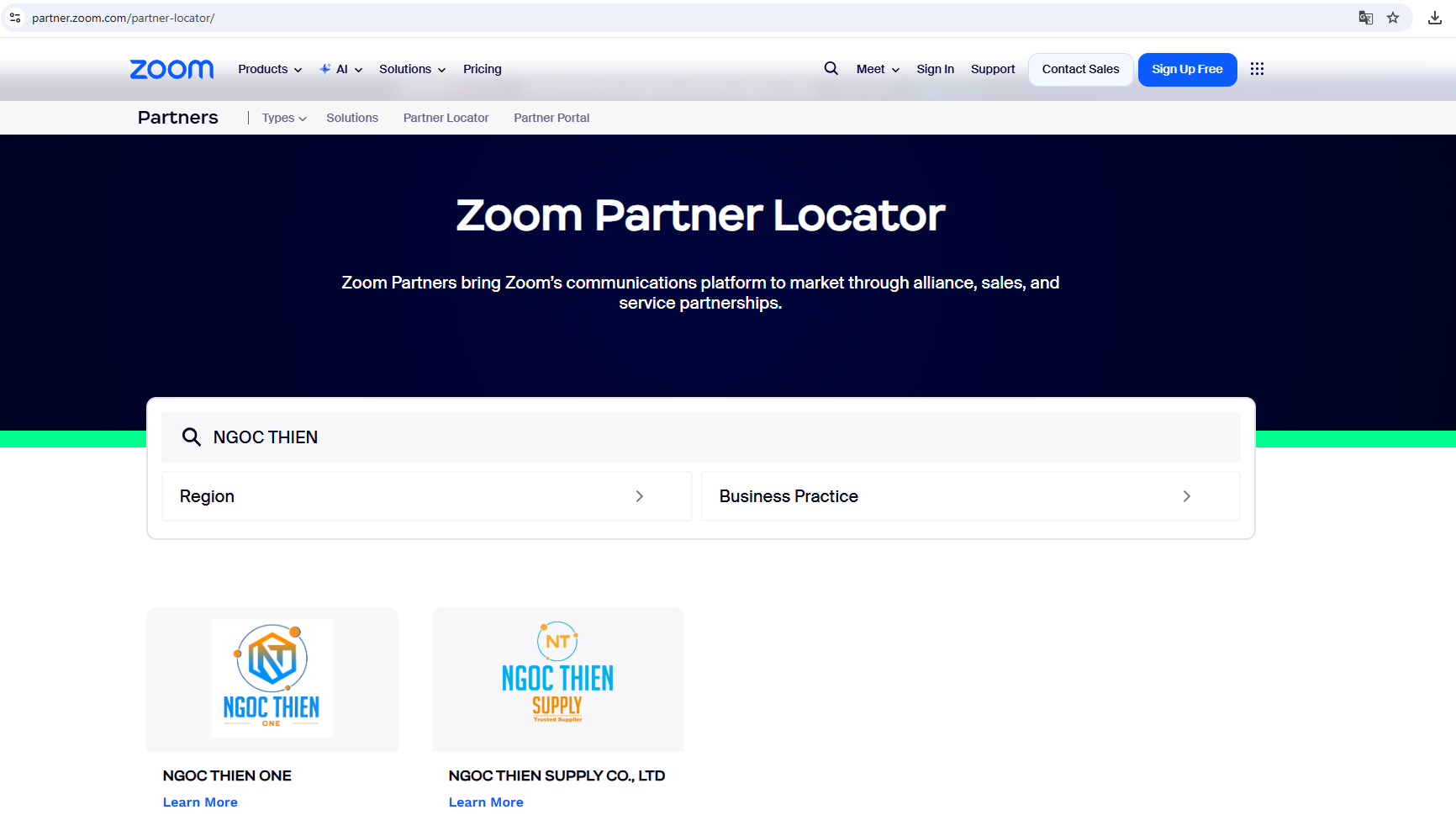Open Learn More for NGOC THIEN ONE

[200, 802]
